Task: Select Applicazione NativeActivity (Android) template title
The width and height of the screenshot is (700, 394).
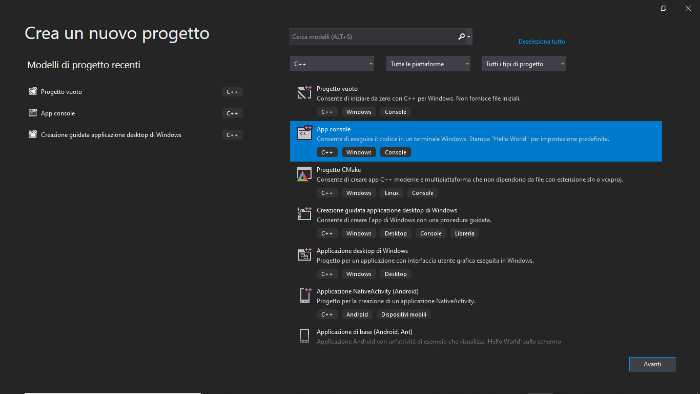Action: [367, 291]
